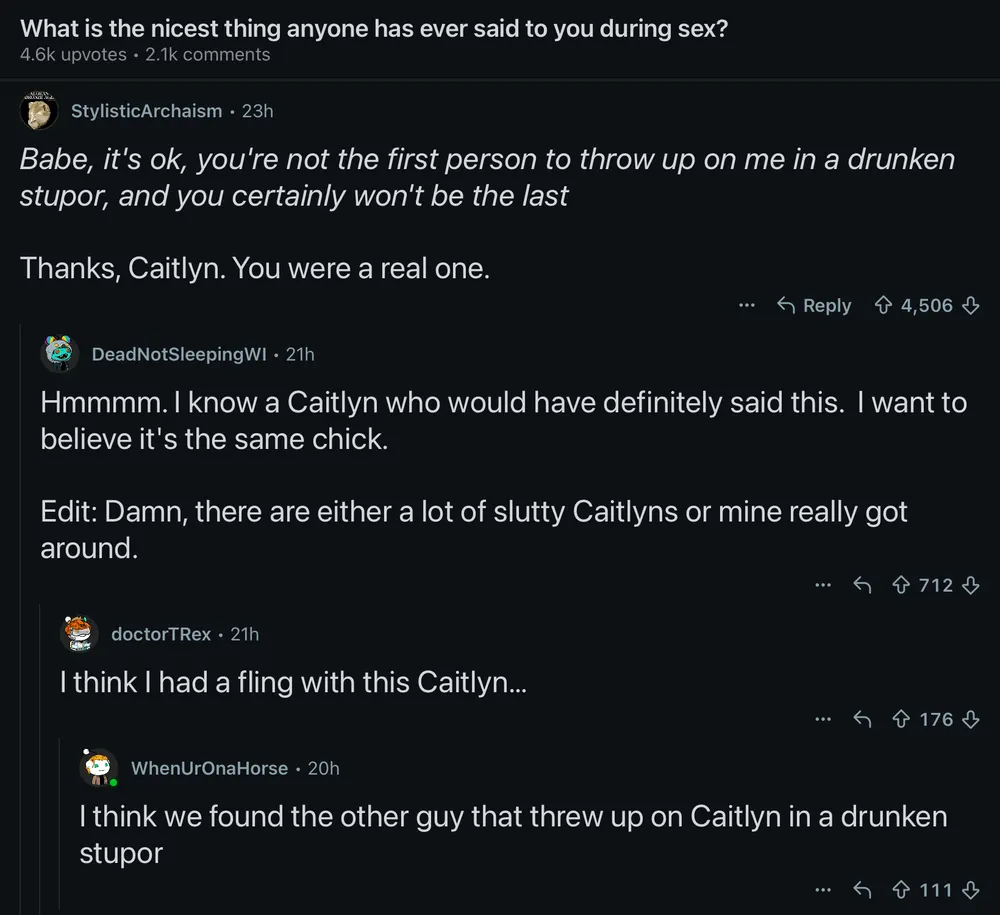Image resolution: width=1000 pixels, height=915 pixels.
Task: Downvote StylisticArchaism's comment
Action: pos(969,306)
